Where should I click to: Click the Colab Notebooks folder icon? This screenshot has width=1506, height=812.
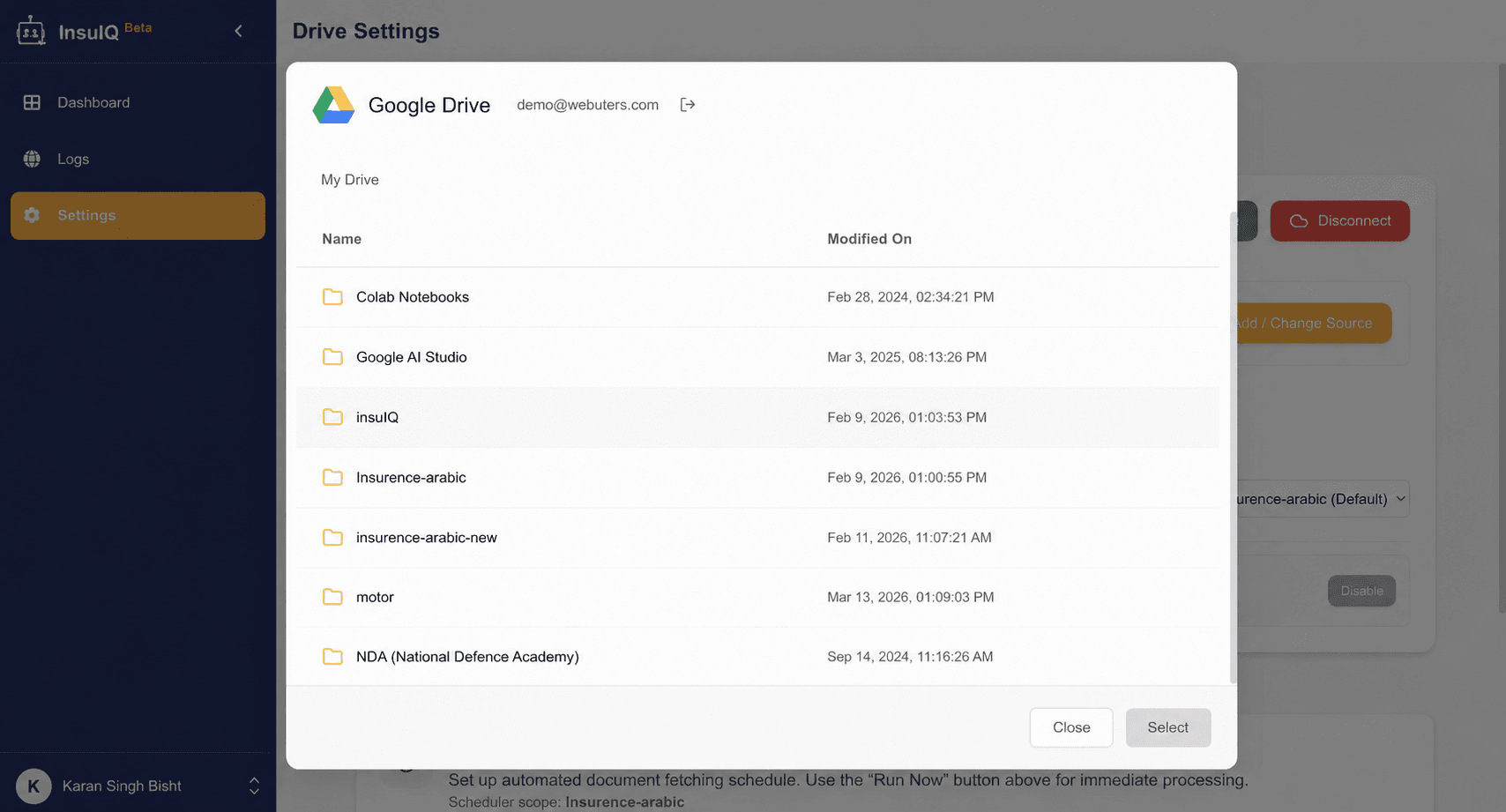(332, 297)
